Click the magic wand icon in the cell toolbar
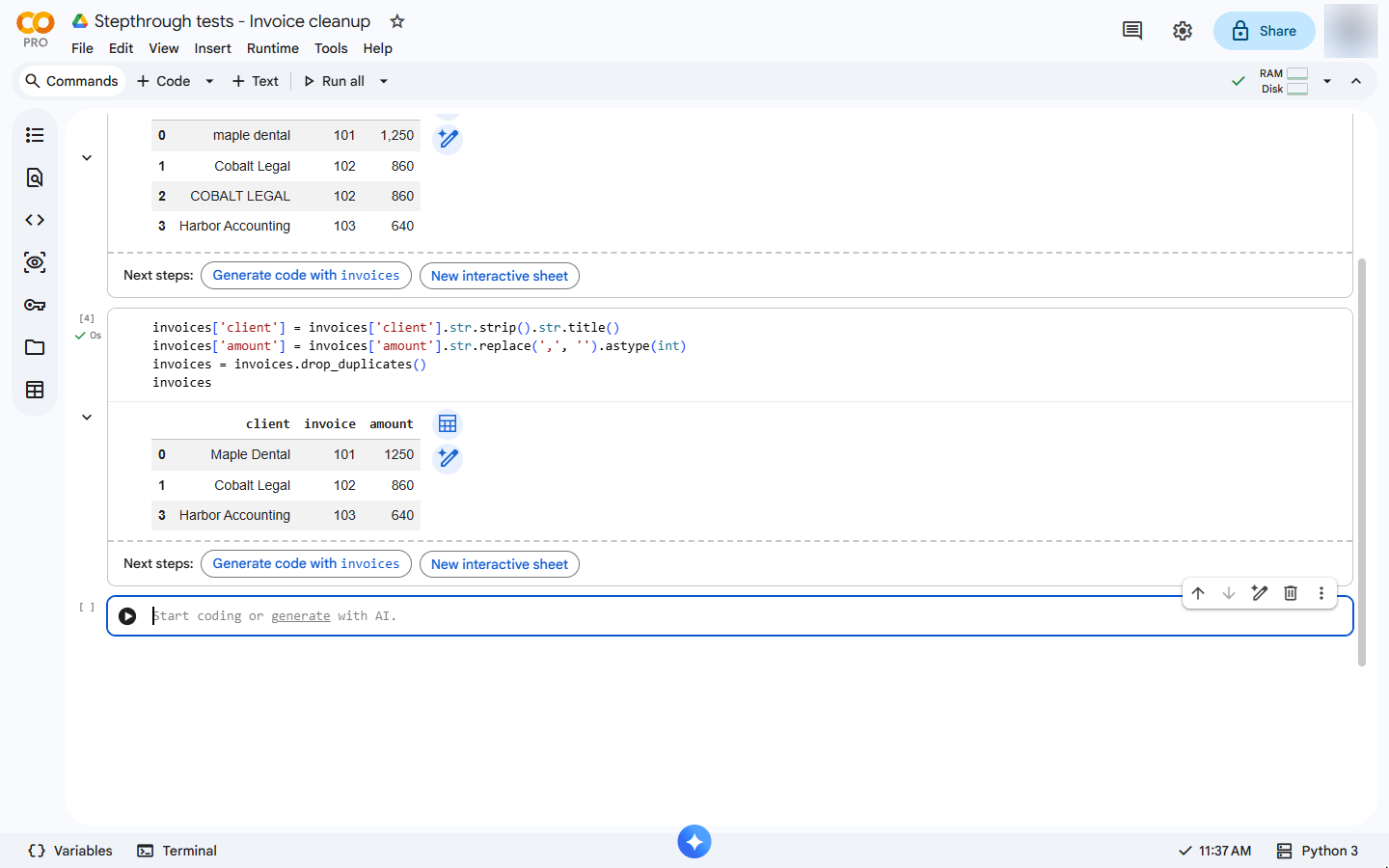1389x868 pixels. [1260, 593]
